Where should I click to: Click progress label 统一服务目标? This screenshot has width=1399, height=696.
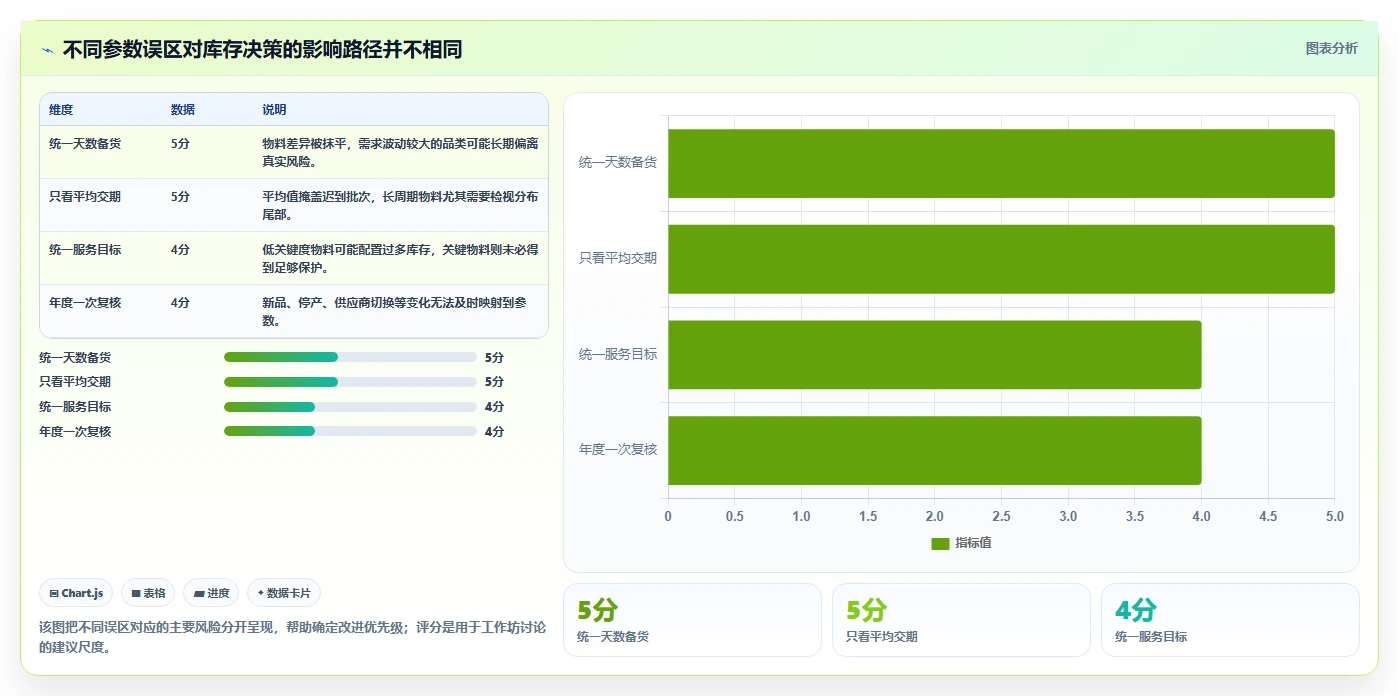[x=75, y=407]
